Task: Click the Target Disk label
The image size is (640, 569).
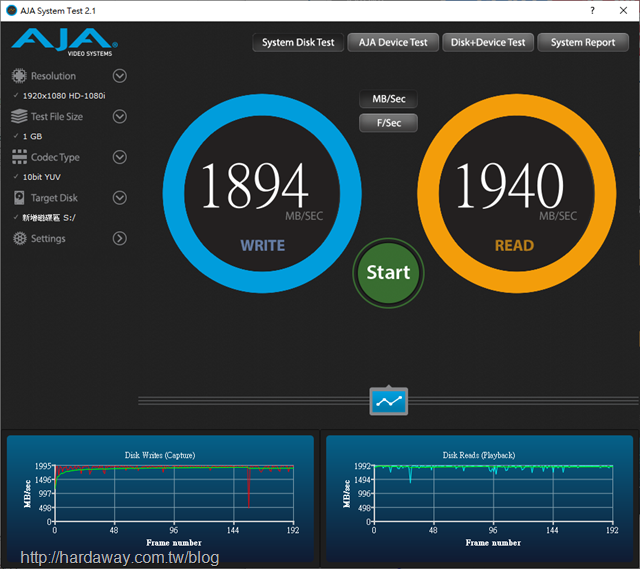Action: click(54, 198)
